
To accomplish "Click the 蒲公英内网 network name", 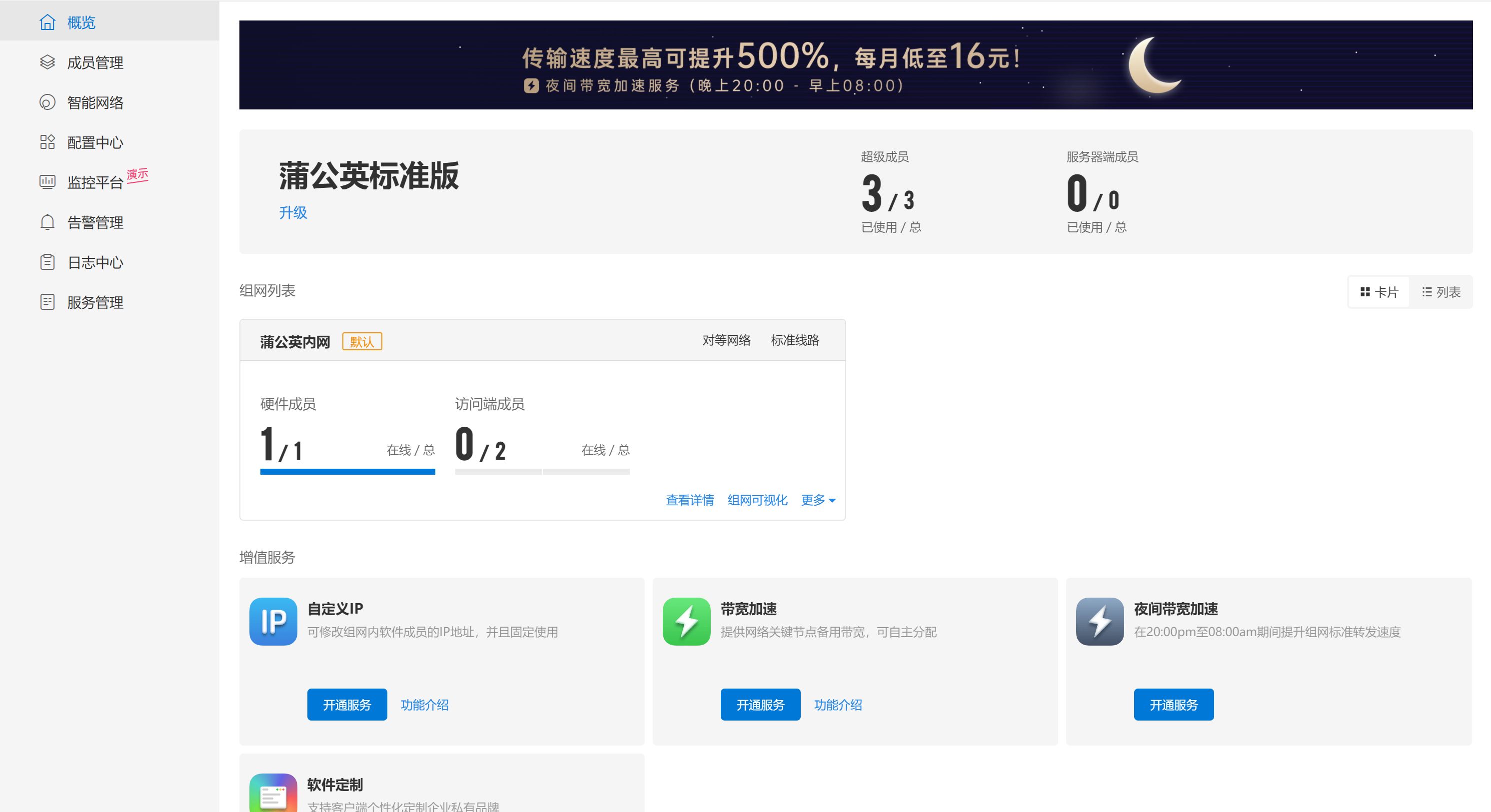I will 294,342.
